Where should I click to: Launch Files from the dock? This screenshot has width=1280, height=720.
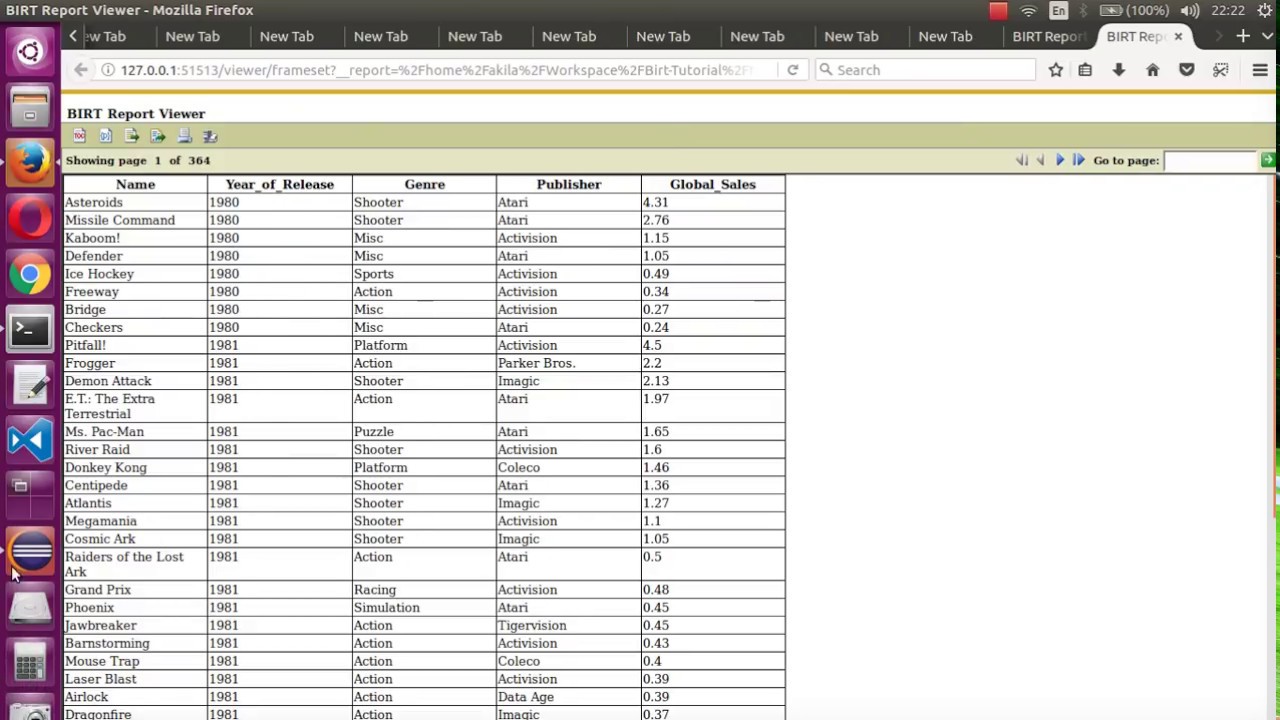30,107
